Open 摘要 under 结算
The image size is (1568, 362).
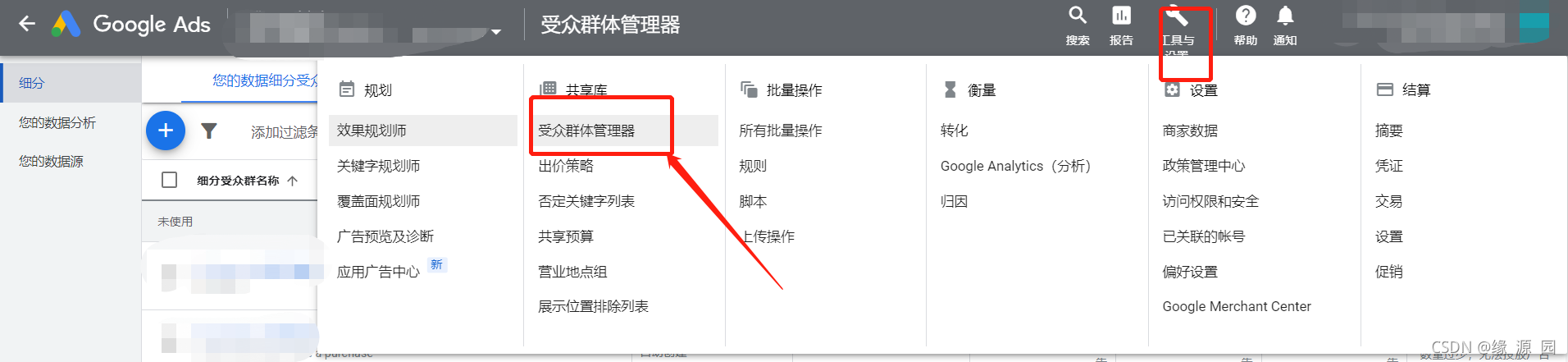click(1389, 131)
